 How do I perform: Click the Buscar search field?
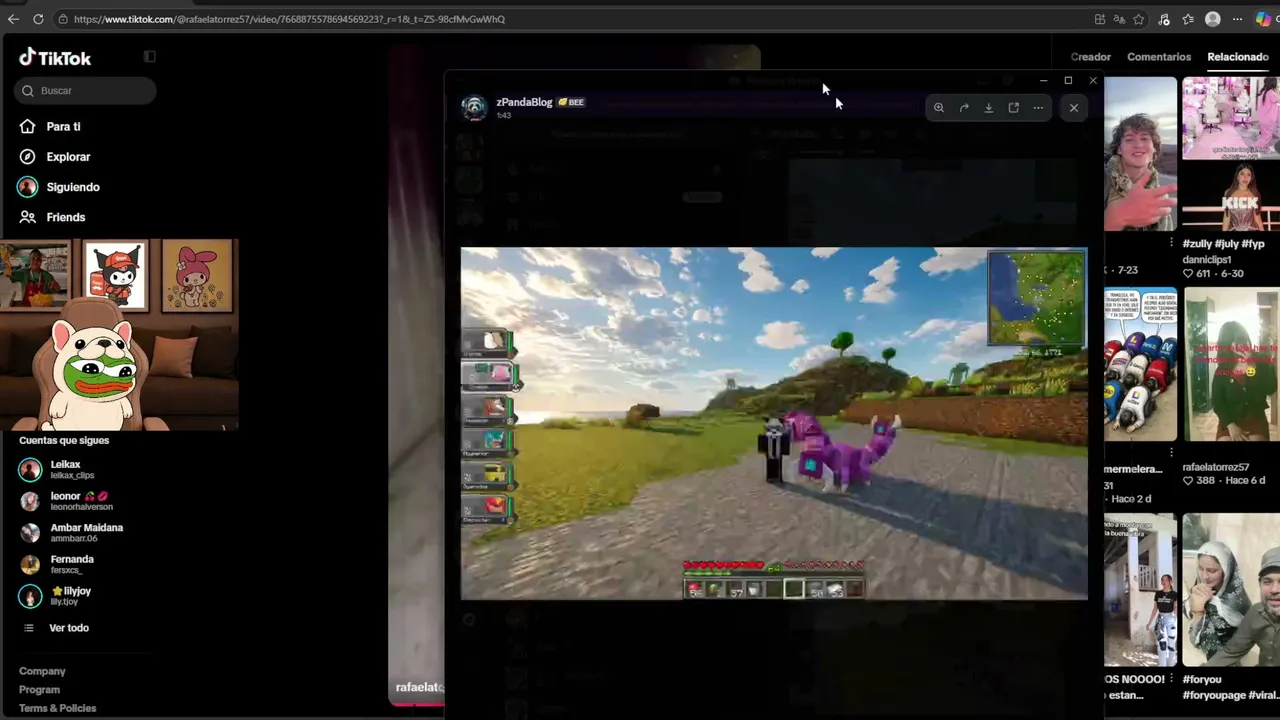click(x=85, y=91)
